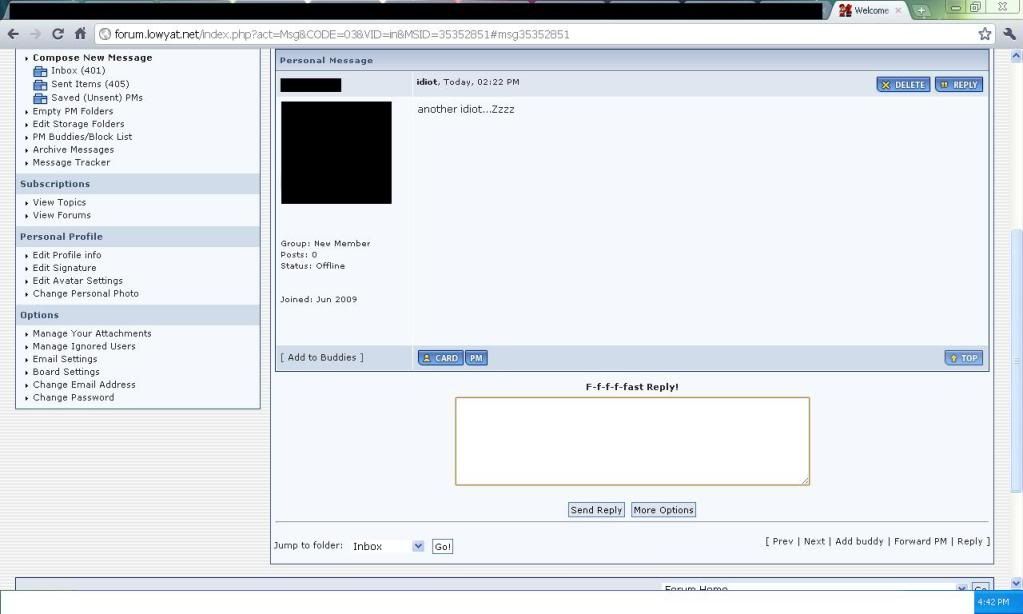
Task: Click inside the fast reply text box
Action: click(x=632, y=441)
